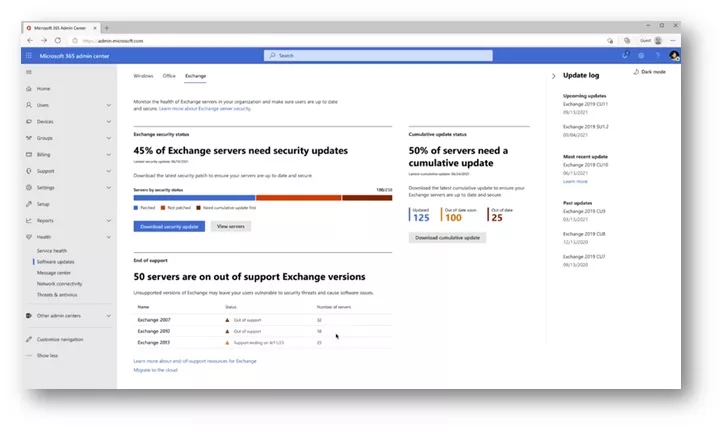
Task: Open the settings gear in the blue header
Action: pos(641,55)
